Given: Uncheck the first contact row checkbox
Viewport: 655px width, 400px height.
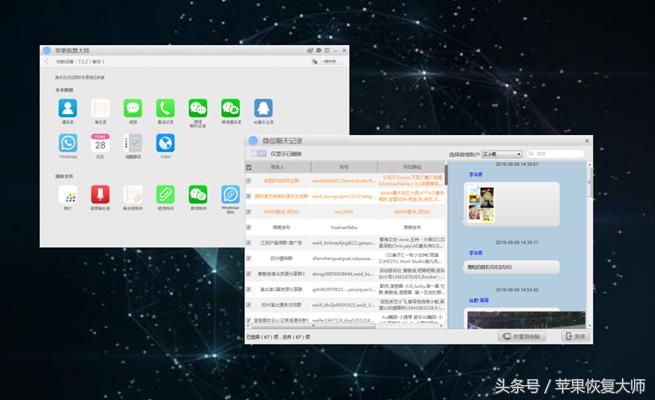Looking at the screenshot, I should pos(249,182).
